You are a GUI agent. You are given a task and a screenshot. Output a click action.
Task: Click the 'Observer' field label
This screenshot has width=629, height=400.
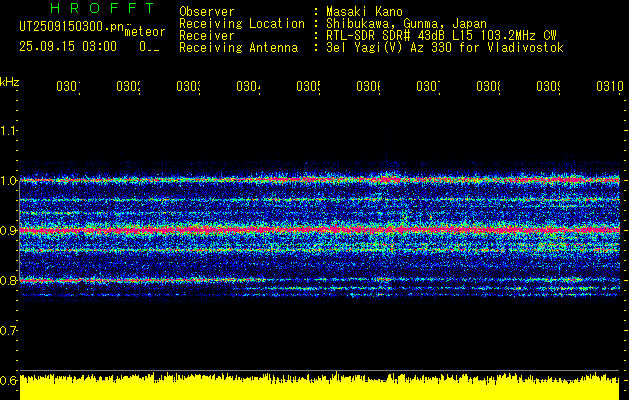click(x=207, y=12)
